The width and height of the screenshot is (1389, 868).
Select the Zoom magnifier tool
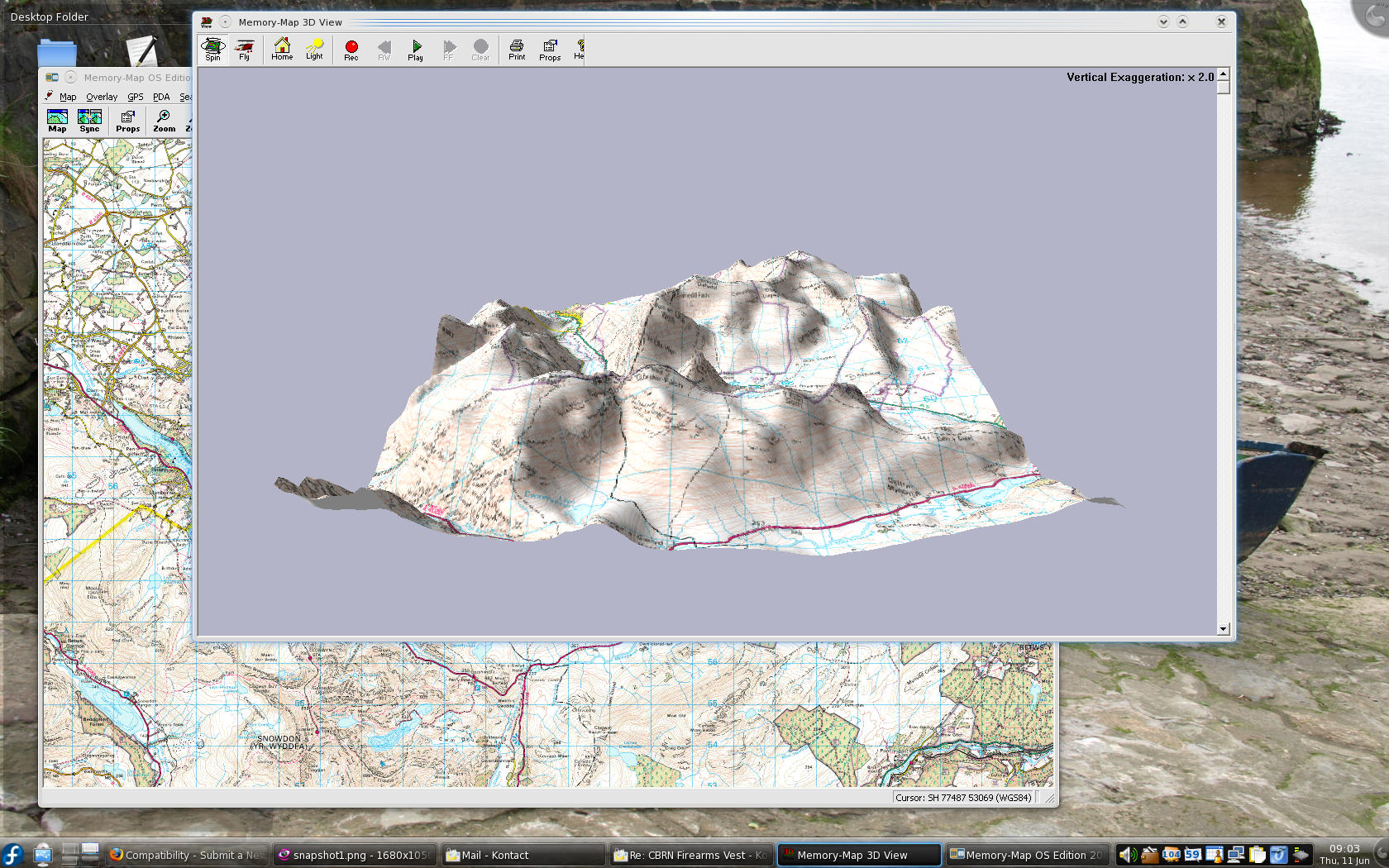coord(164,121)
